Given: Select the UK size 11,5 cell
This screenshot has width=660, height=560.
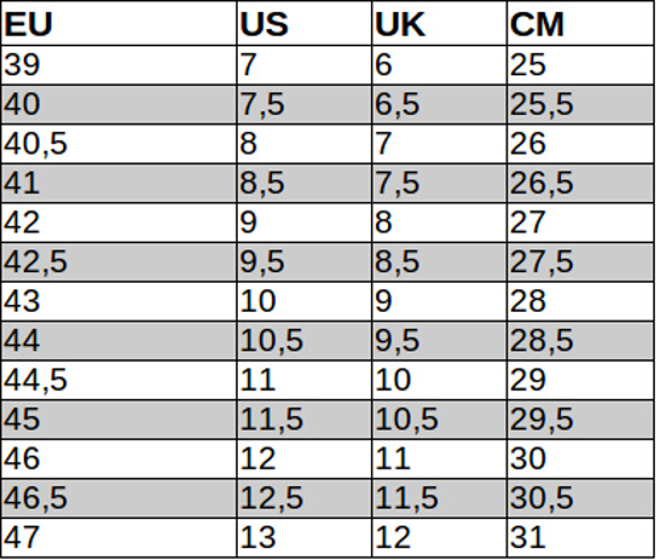Looking at the screenshot, I should 439,499.
